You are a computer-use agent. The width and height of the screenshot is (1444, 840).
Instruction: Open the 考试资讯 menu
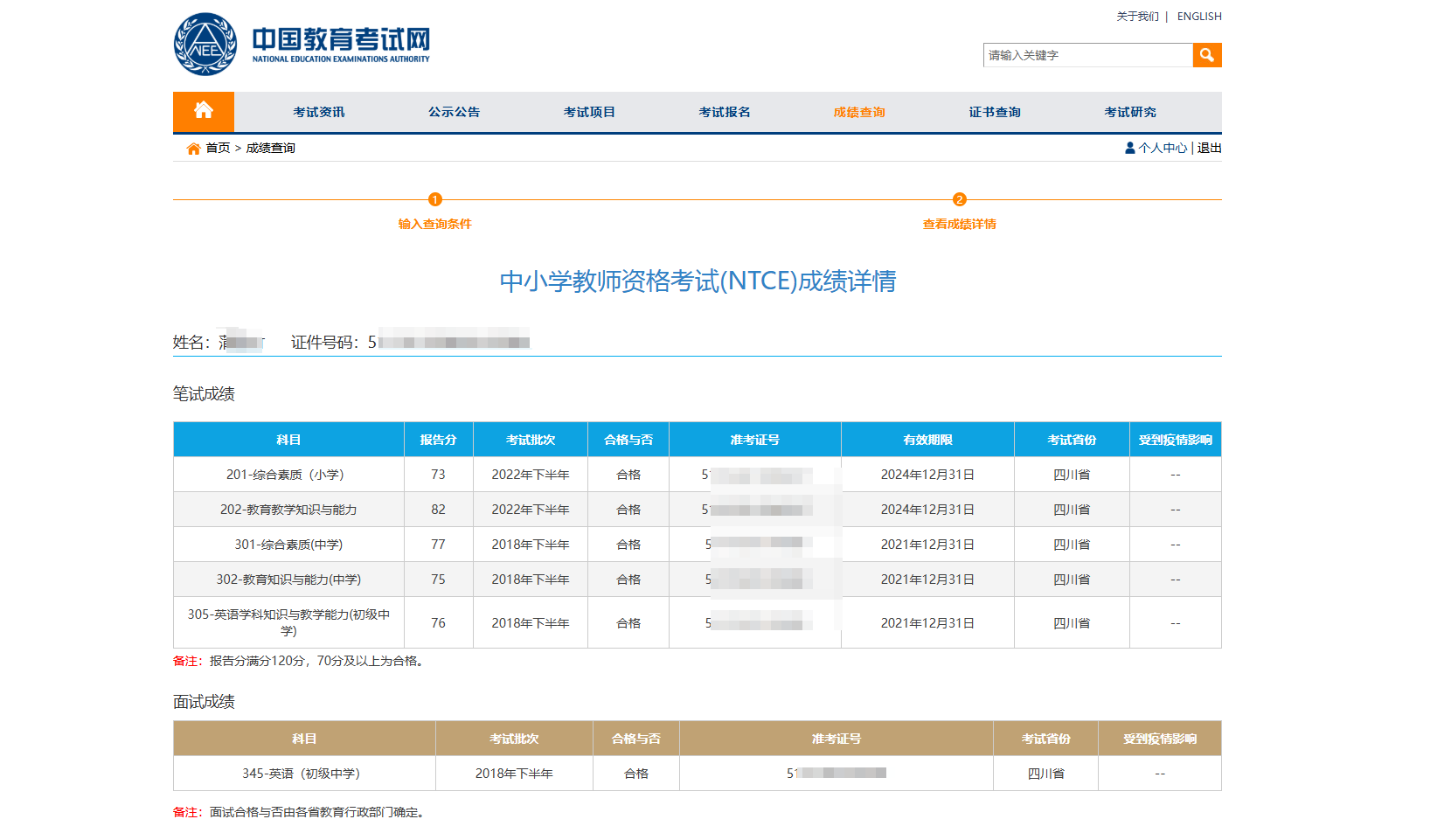tap(318, 112)
